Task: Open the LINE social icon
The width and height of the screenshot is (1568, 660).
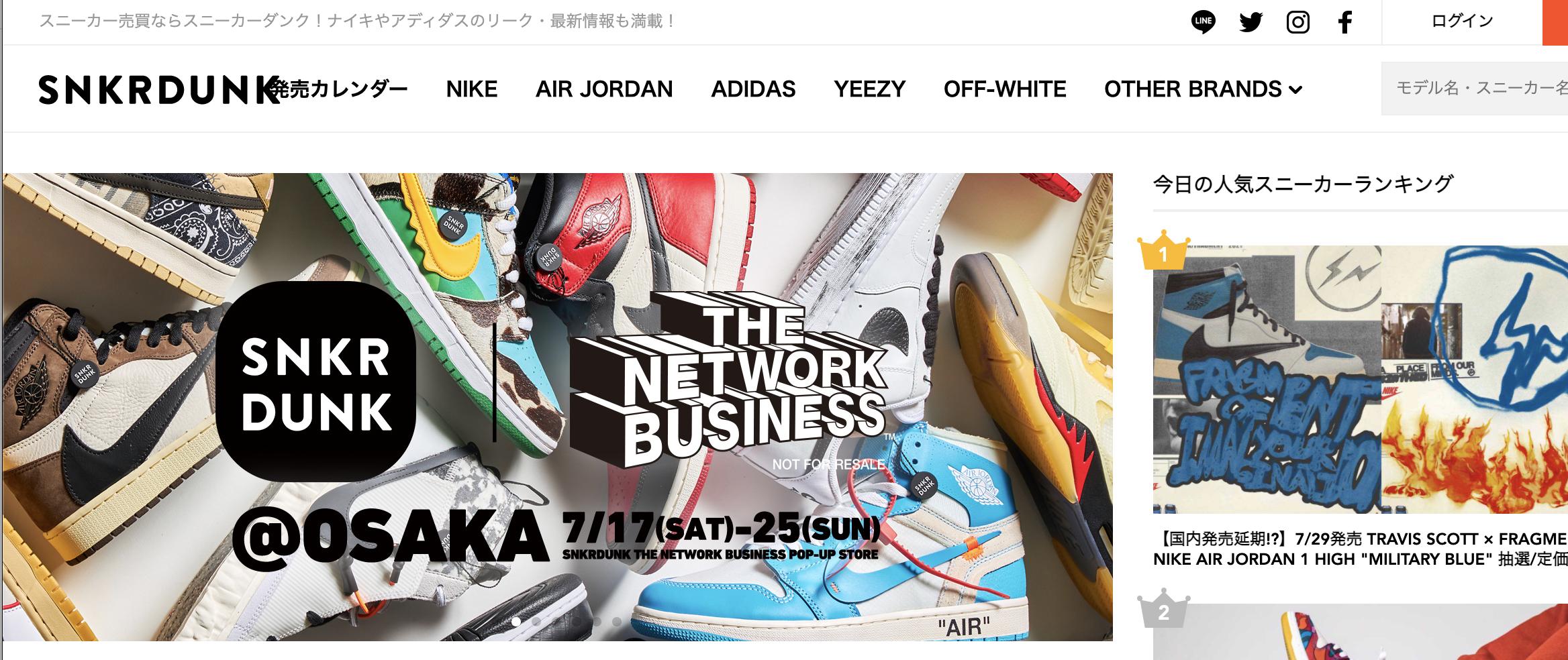Action: point(1203,23)
